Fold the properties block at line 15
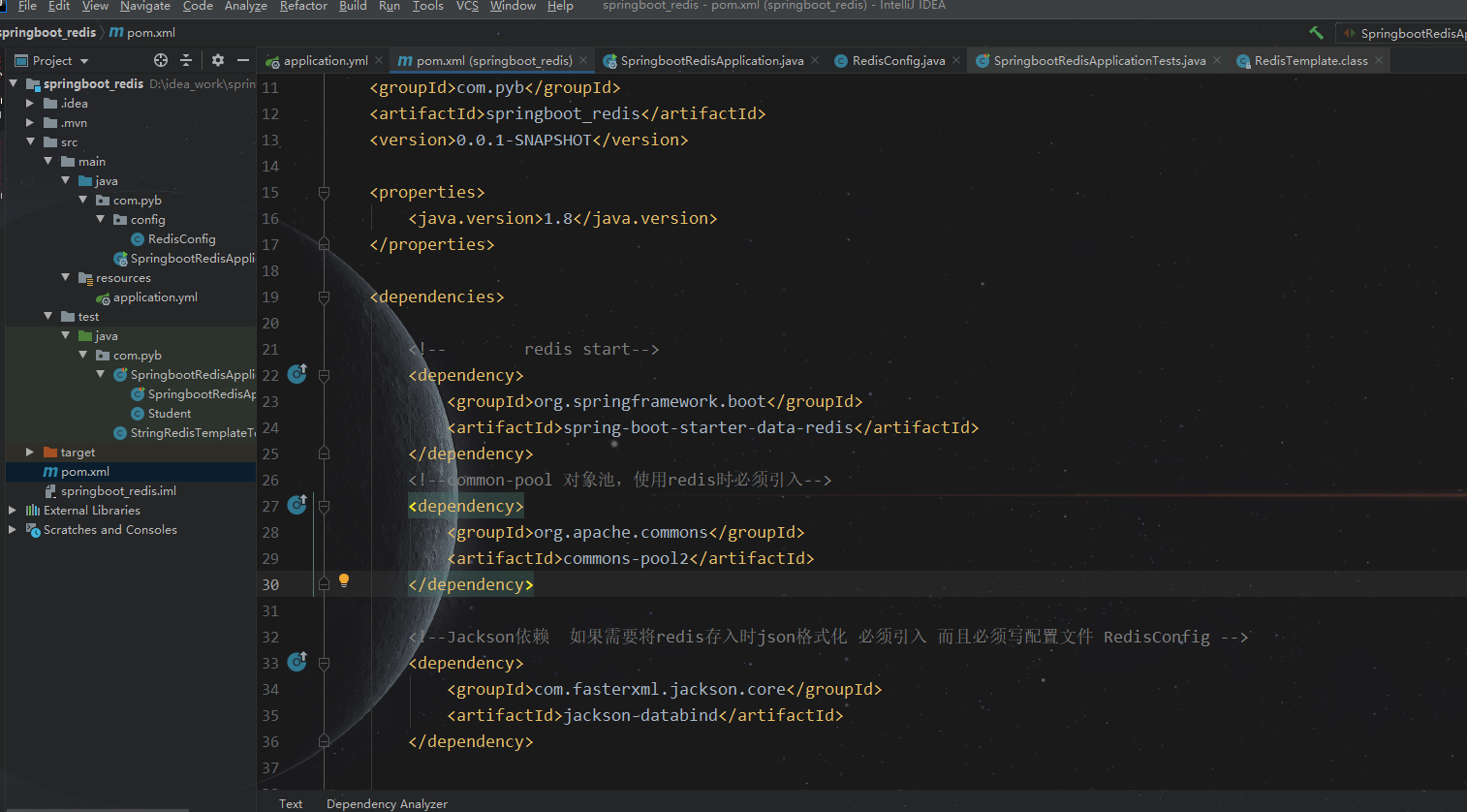 point(325,192)
